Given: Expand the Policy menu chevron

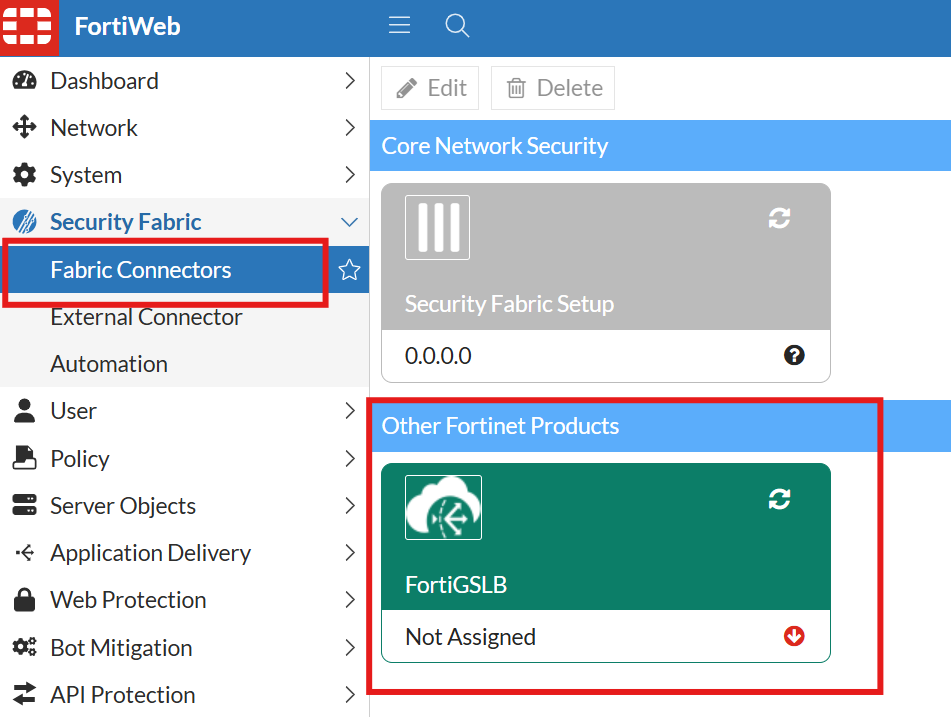Looking at the screenshot, I should click(x=350, y=458).
